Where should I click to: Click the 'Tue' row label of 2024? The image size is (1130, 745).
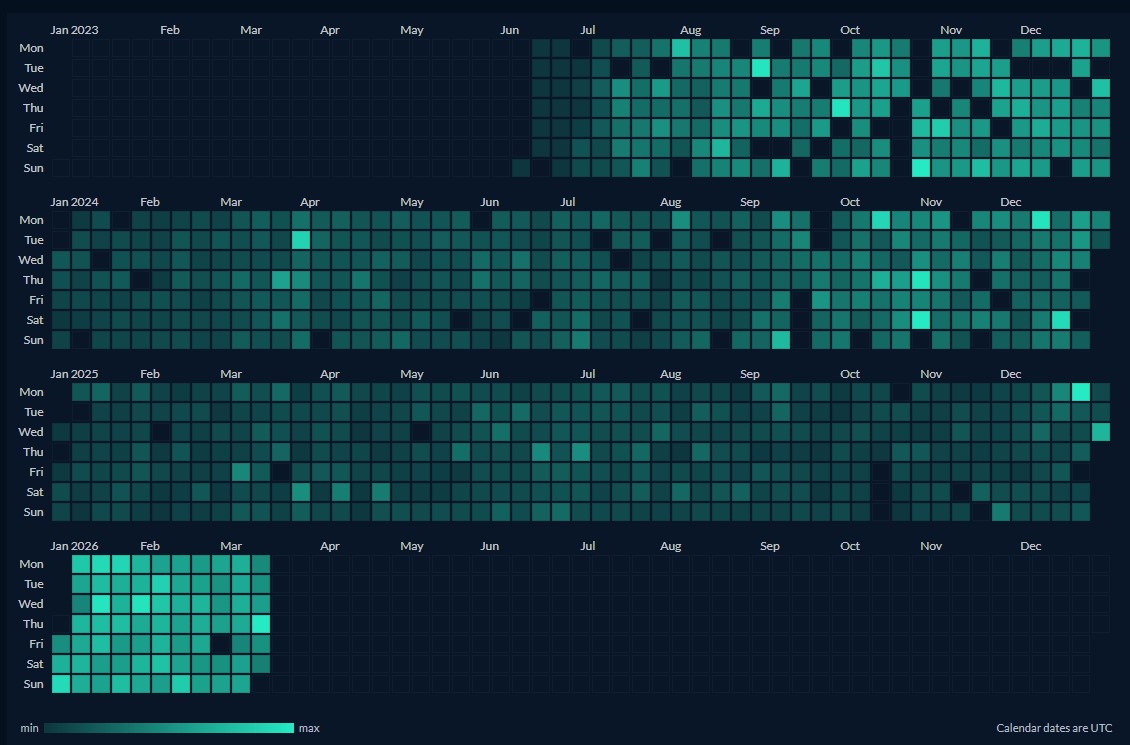tap(34, 240)
